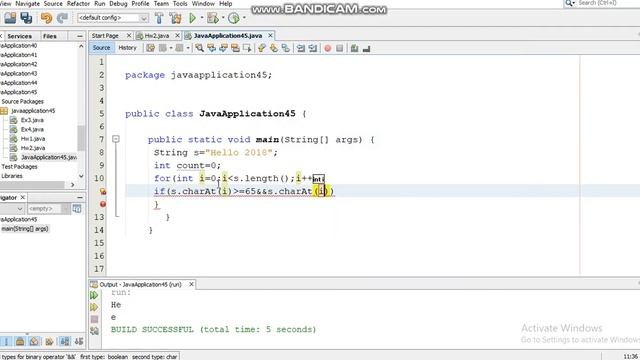Toggle the Highlight Search icon
Viewport: 640px width, 360px height.
pos(235,48)
